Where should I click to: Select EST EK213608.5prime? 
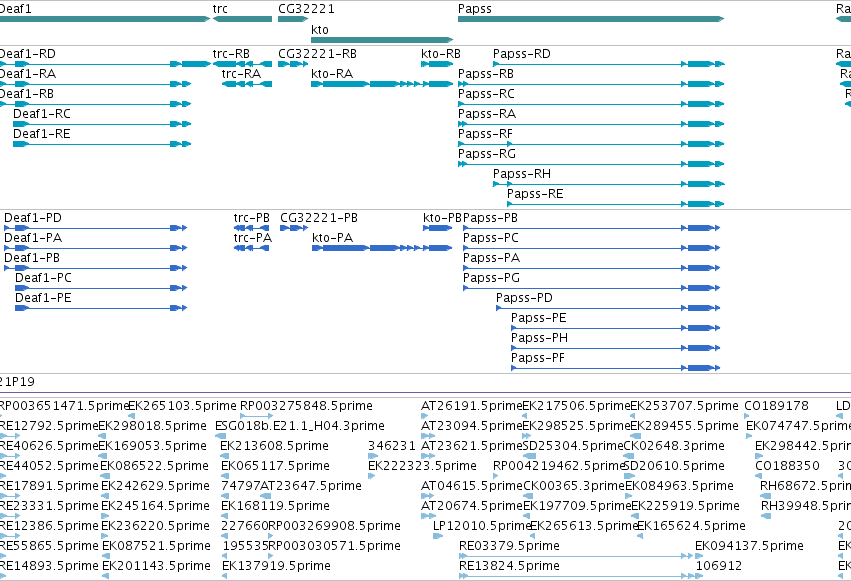274,446
